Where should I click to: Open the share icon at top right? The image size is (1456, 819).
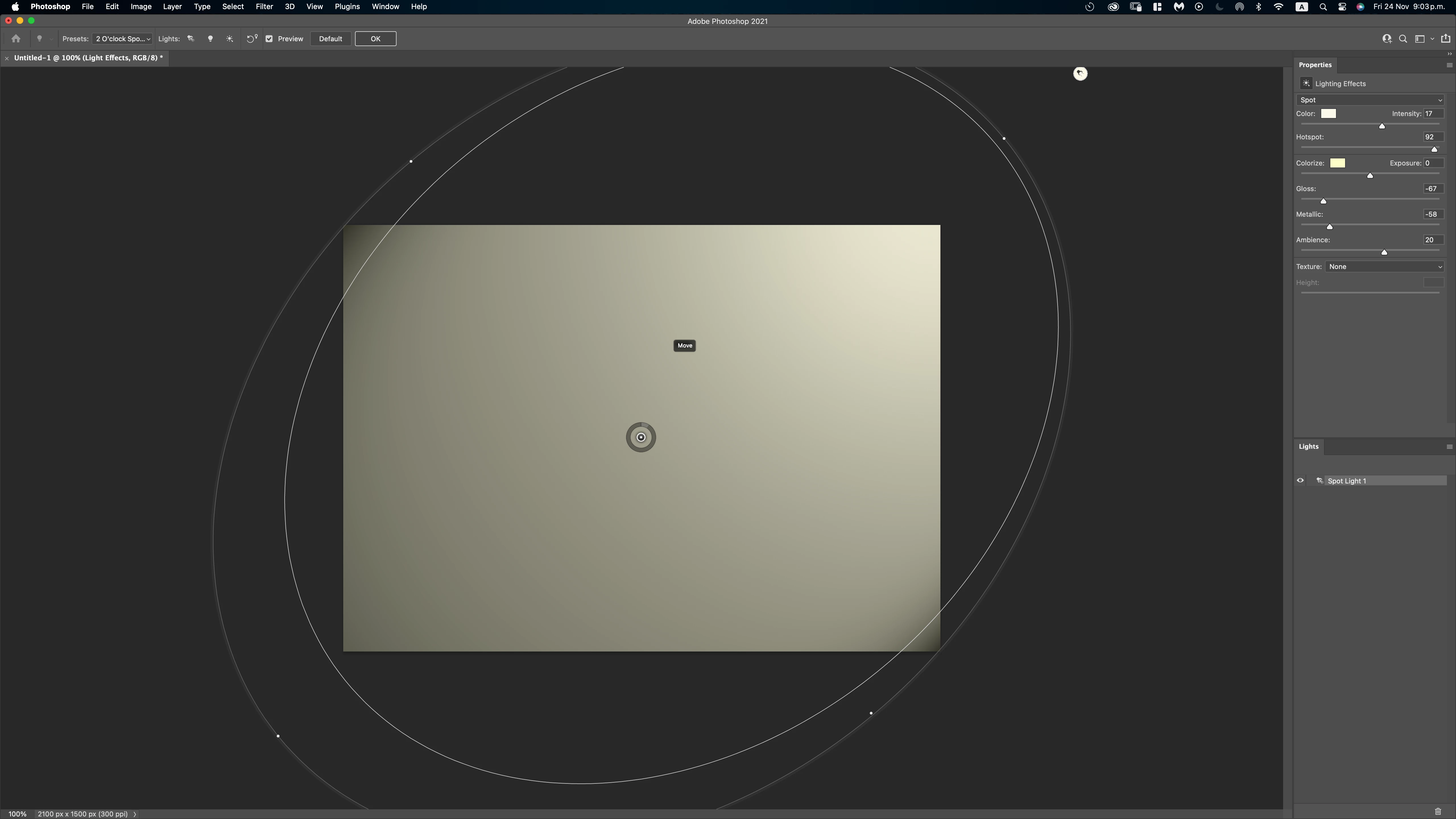click(x=1445, y=39)
